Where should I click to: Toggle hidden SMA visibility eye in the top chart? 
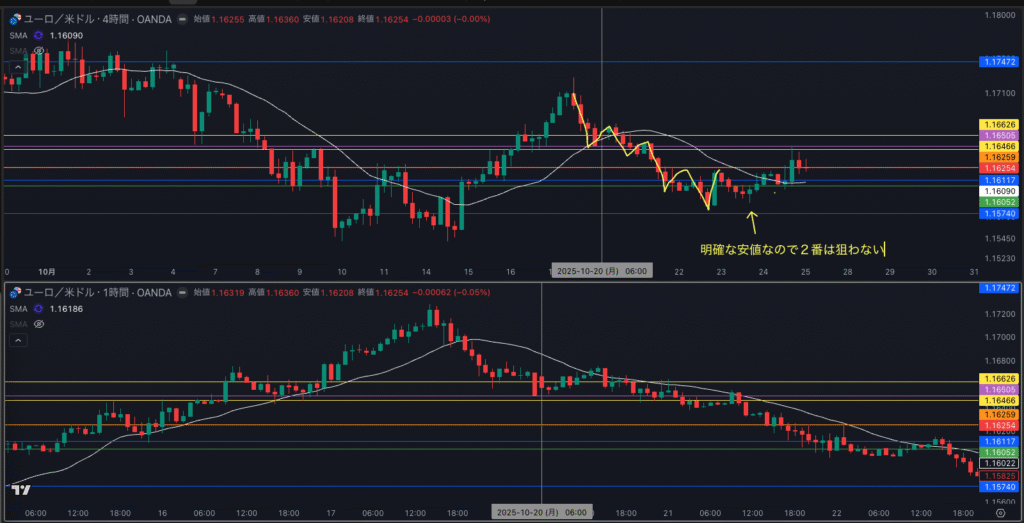[39, 50]
